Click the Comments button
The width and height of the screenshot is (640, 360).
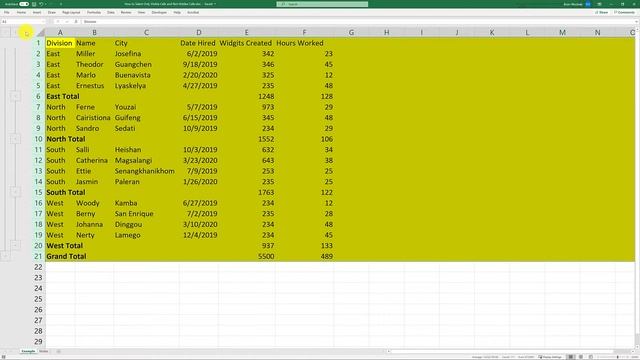click(624, 13)
